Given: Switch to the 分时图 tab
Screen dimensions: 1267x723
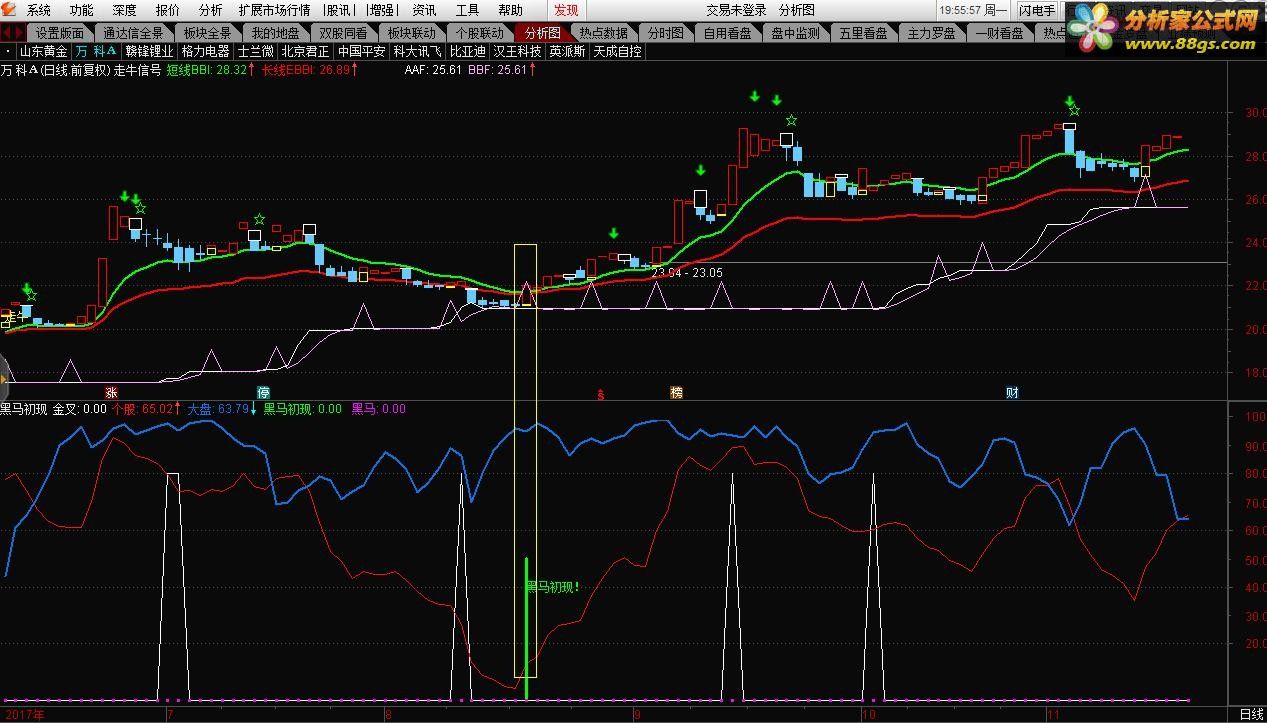Looking at the screenshot, I should tap(665, 33).
